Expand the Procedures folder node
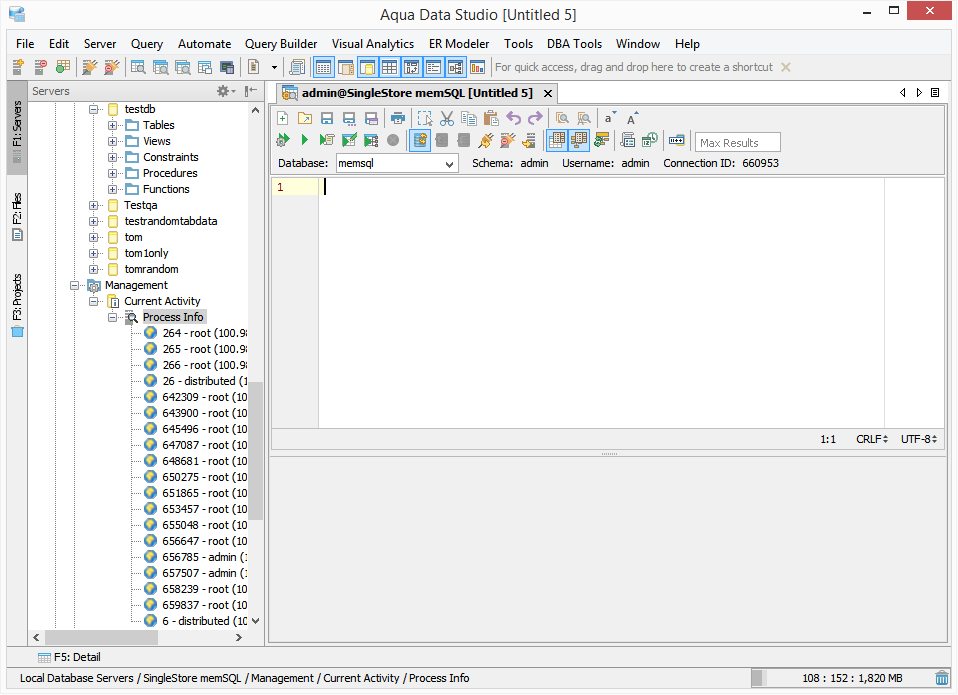This screenshot has height=695, width=958. (112, 173)
